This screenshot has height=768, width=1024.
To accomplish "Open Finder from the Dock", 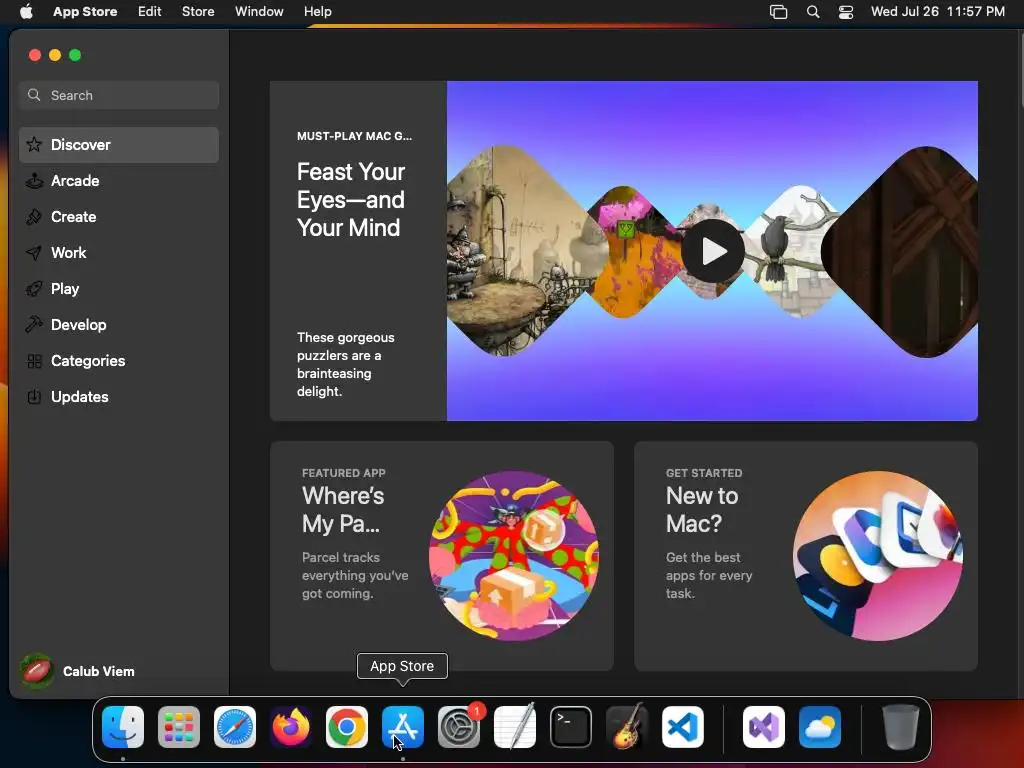I will click(x=123, y=727).
